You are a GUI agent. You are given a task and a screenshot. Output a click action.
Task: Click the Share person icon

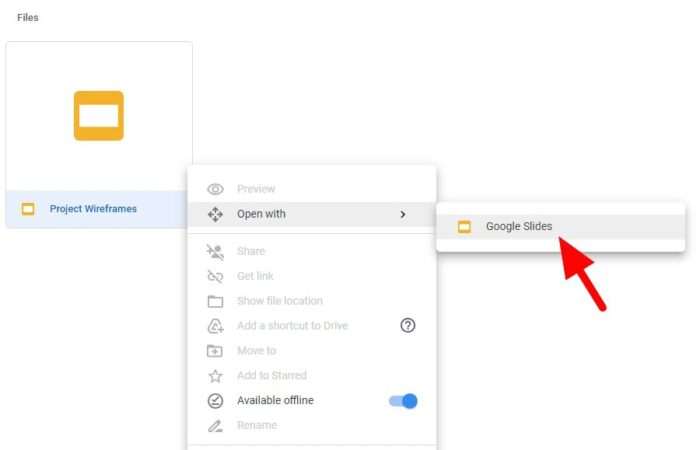215,252
